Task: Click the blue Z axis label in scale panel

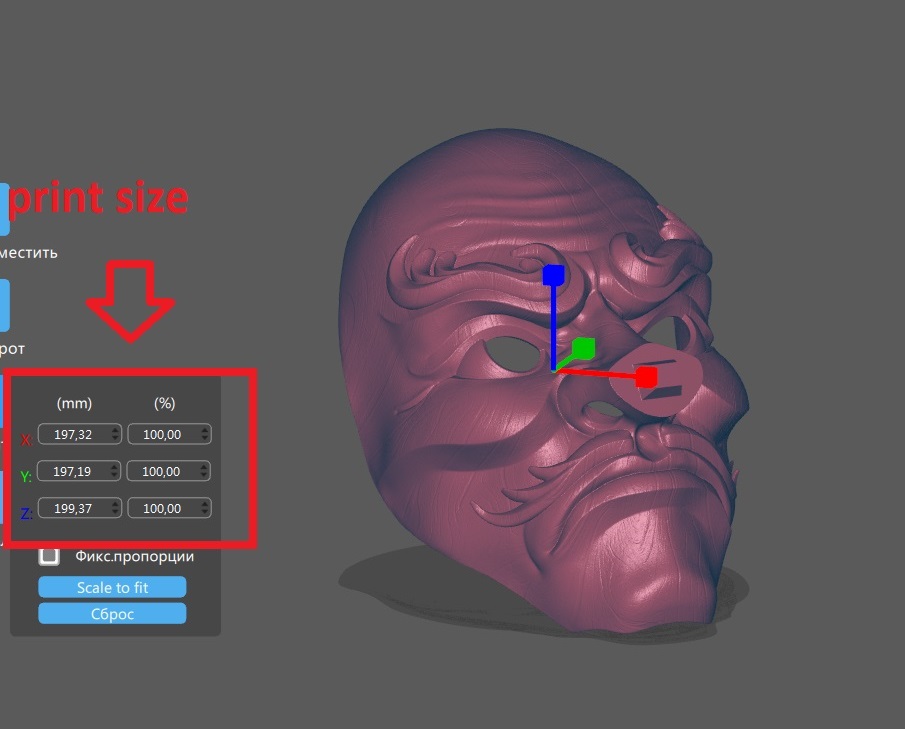Action: 25,511
